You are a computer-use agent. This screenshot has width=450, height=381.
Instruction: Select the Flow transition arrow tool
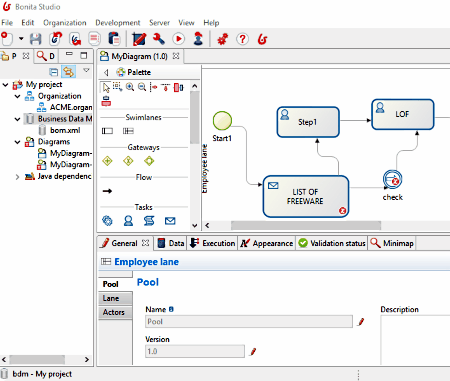coord(107,191)
